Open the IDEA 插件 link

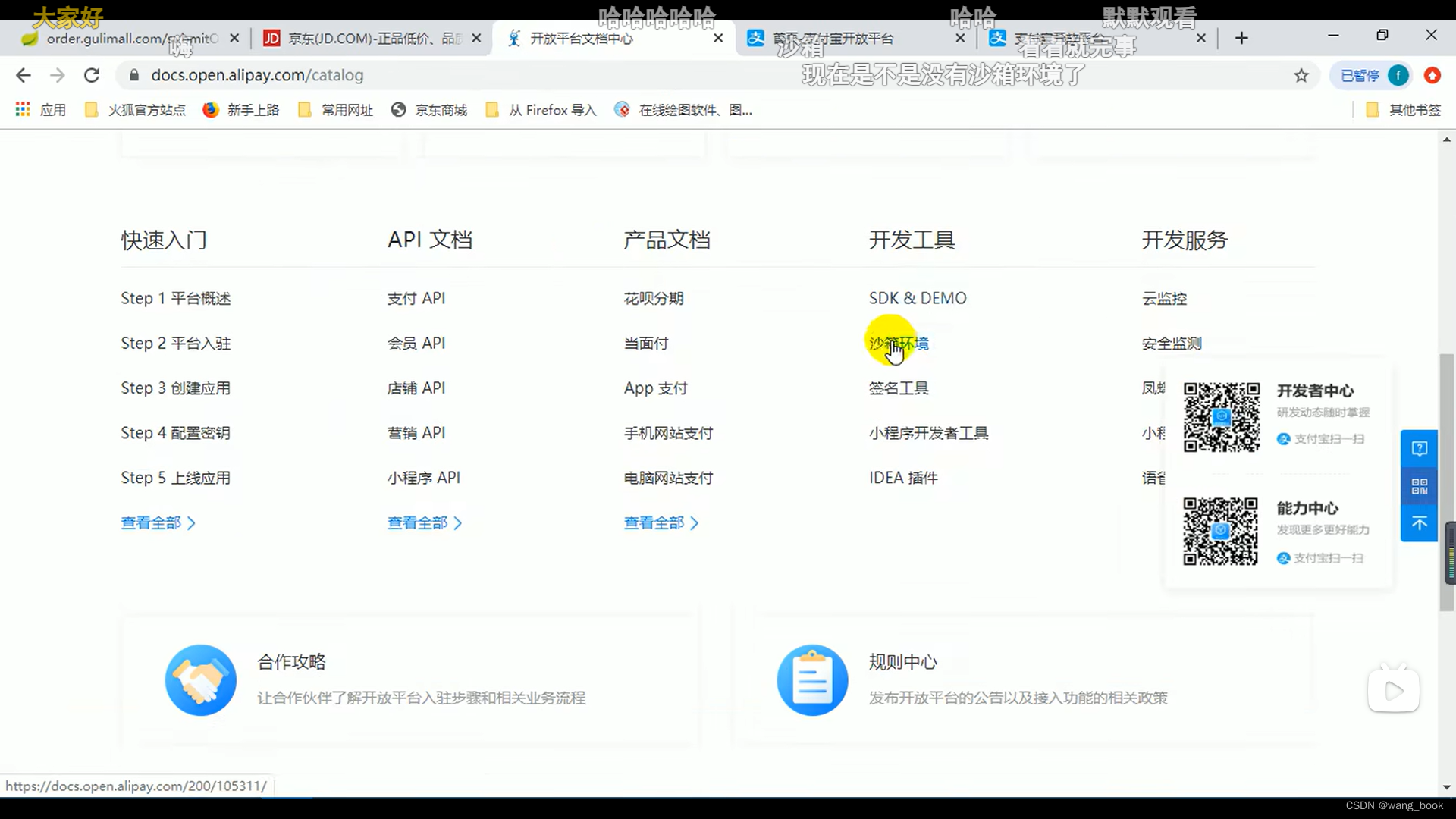point(903,478)
